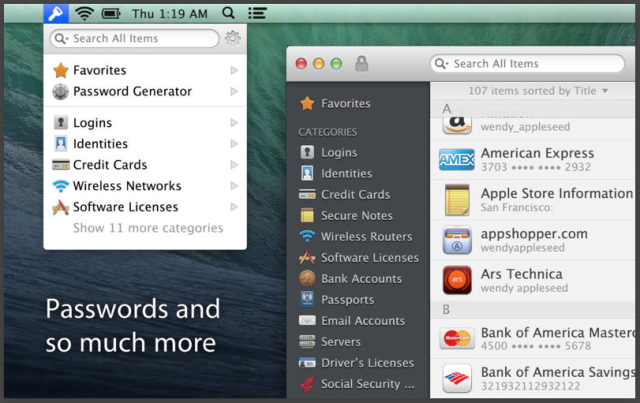Click the mini popup Search All Items field
The height and width of the screenshot is (403, 640).
click(135, 38)
